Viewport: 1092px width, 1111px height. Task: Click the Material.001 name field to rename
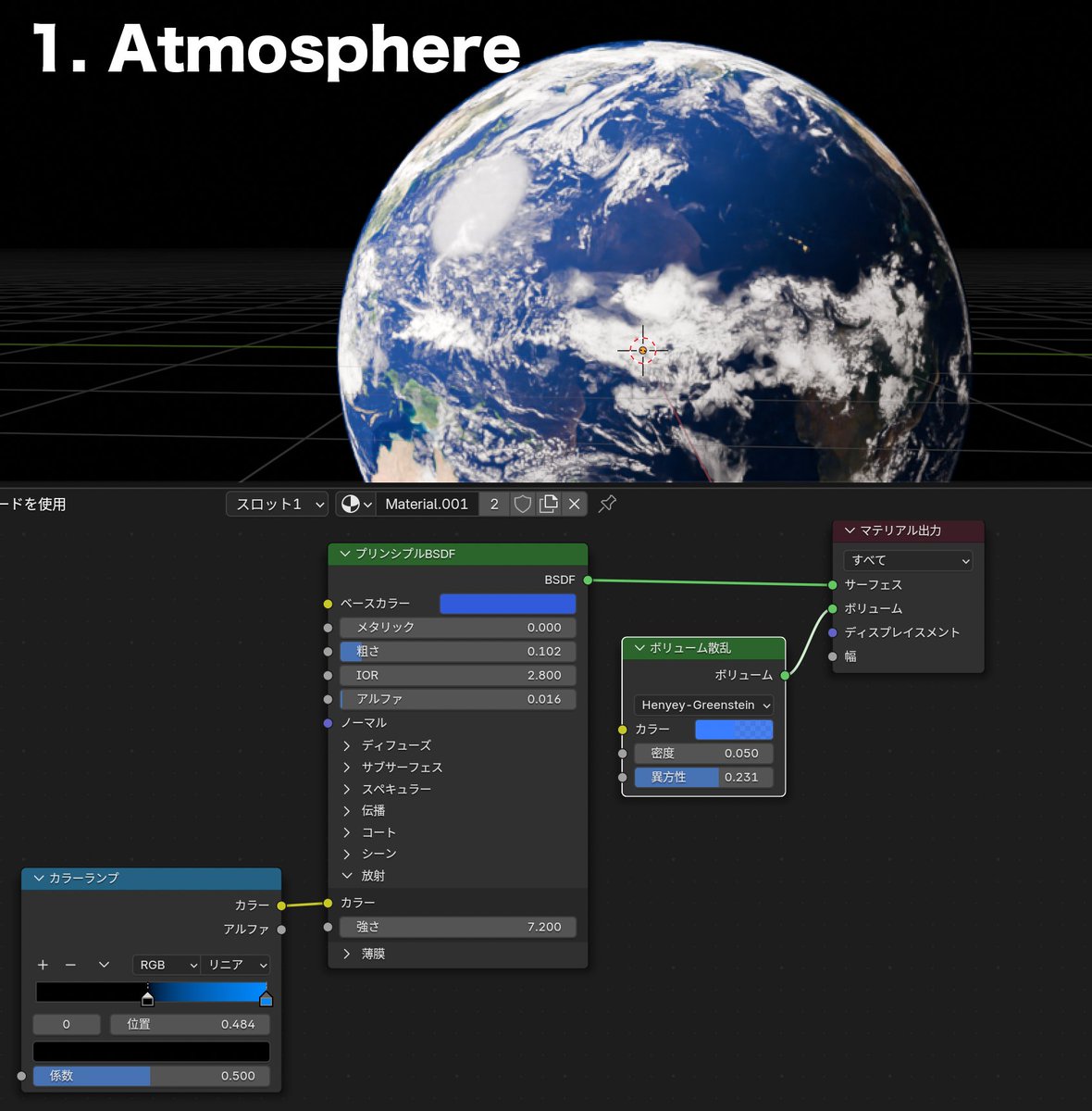point(427,504)
